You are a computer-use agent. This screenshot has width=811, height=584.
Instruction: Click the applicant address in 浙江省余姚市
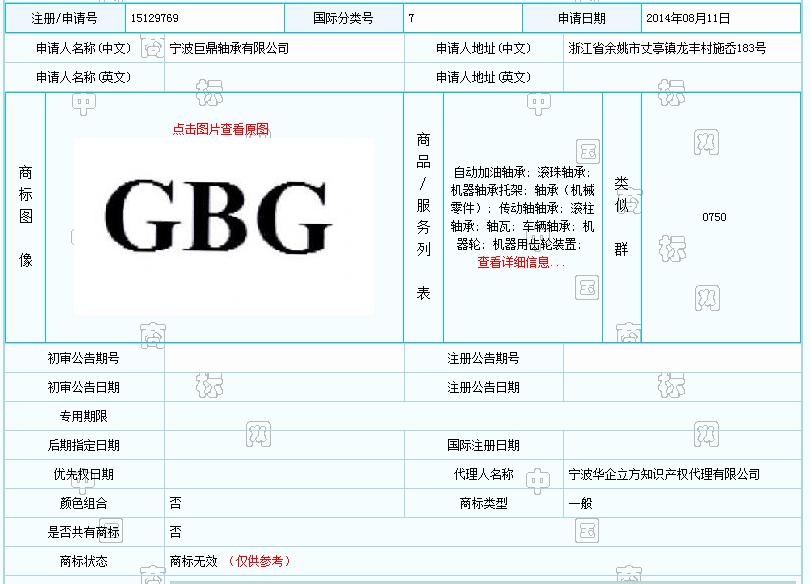tap(667, 48)
